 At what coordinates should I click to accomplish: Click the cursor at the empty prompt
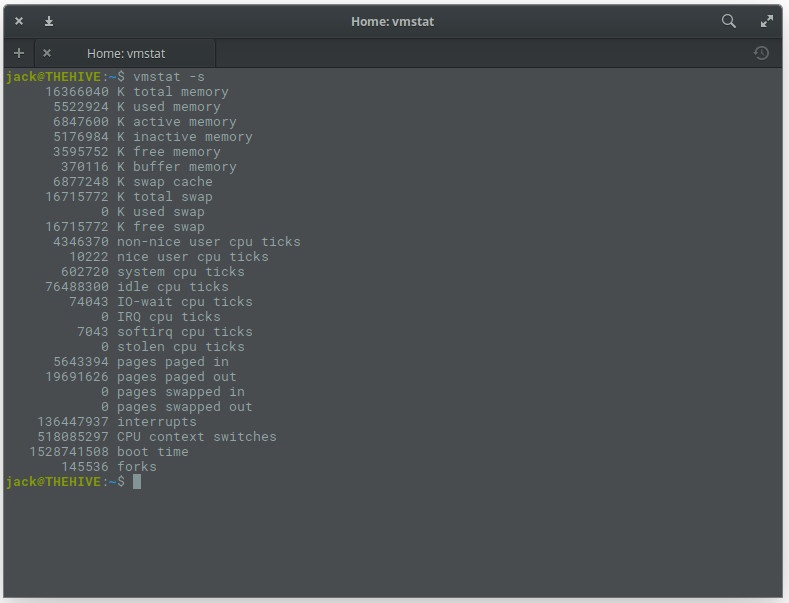click(x=137, y=482)
